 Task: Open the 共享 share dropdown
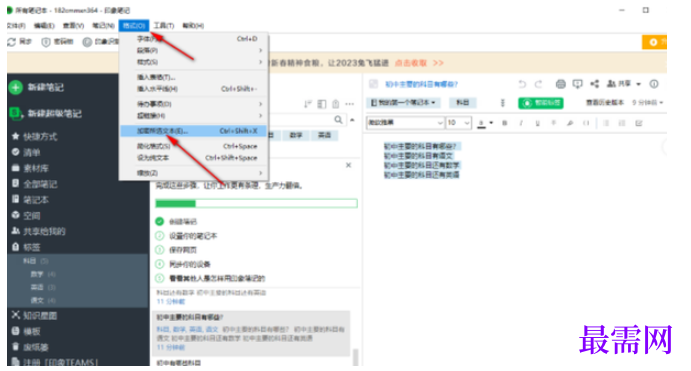[x=624, y=84]
